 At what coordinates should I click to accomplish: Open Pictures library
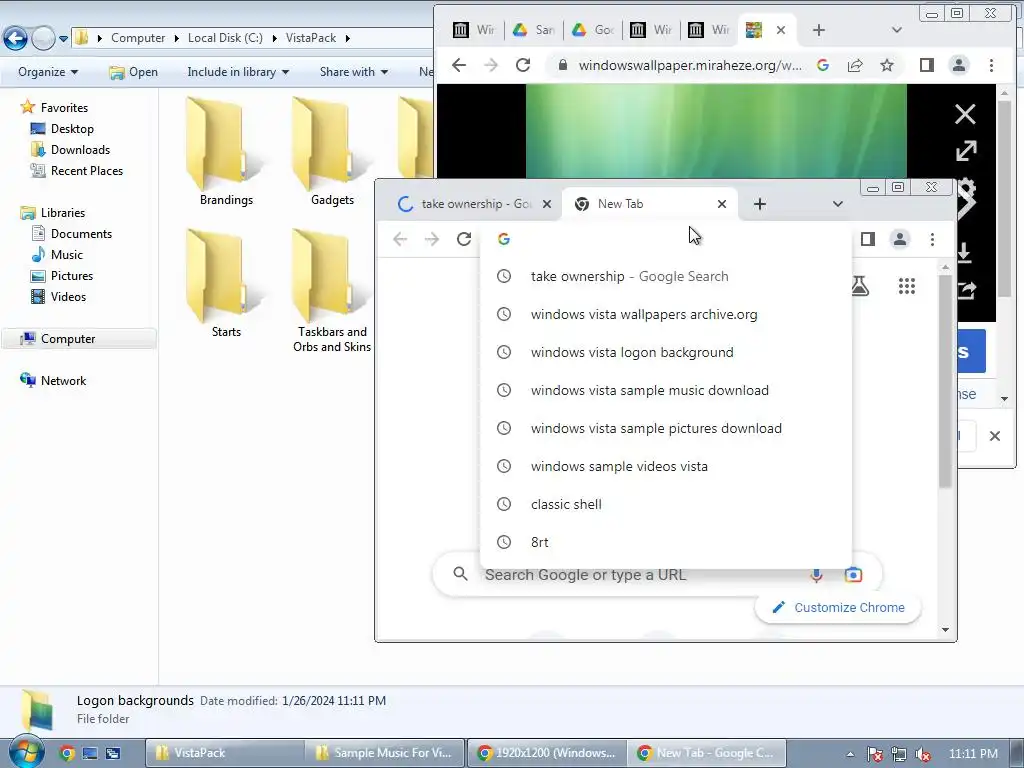pyautogui.click(x=72, y=276)
